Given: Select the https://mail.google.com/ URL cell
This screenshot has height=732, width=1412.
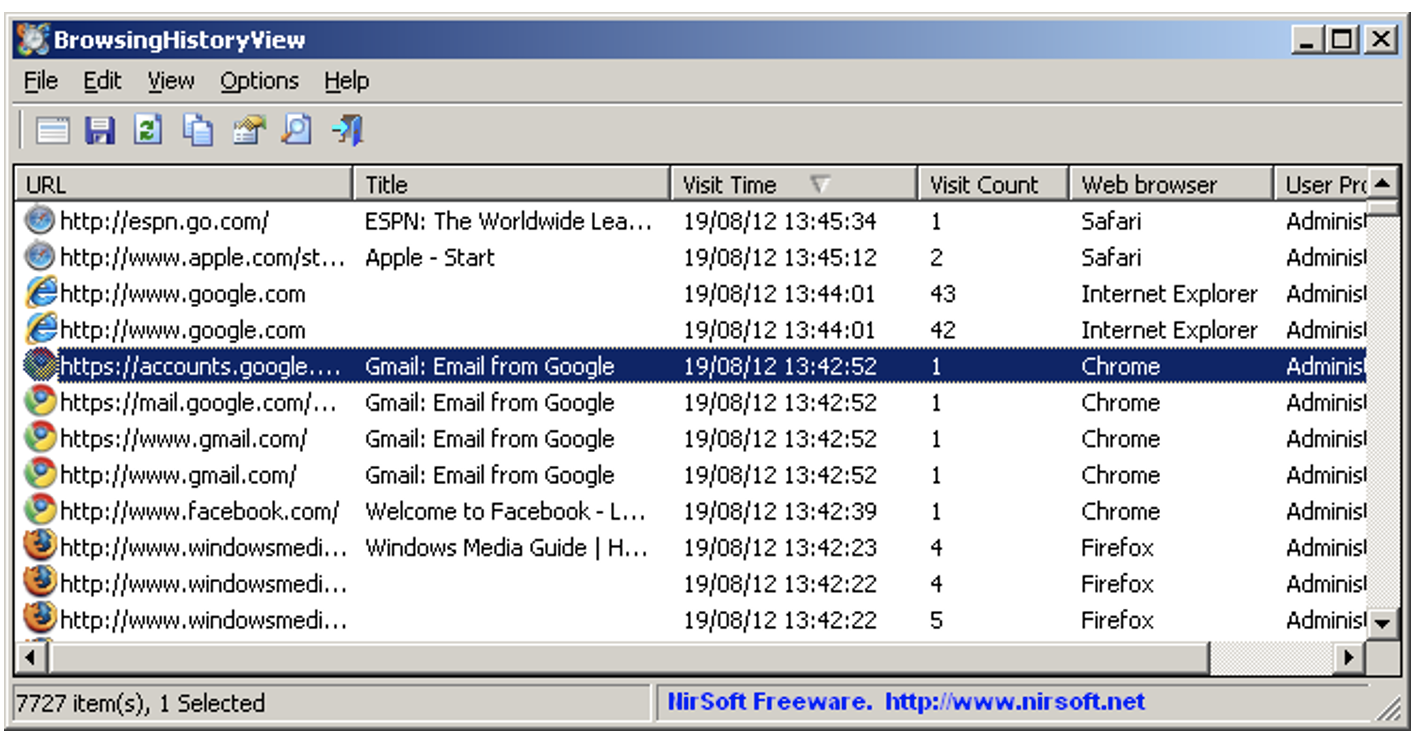Looking at the screenshot, I should (199, 402).
